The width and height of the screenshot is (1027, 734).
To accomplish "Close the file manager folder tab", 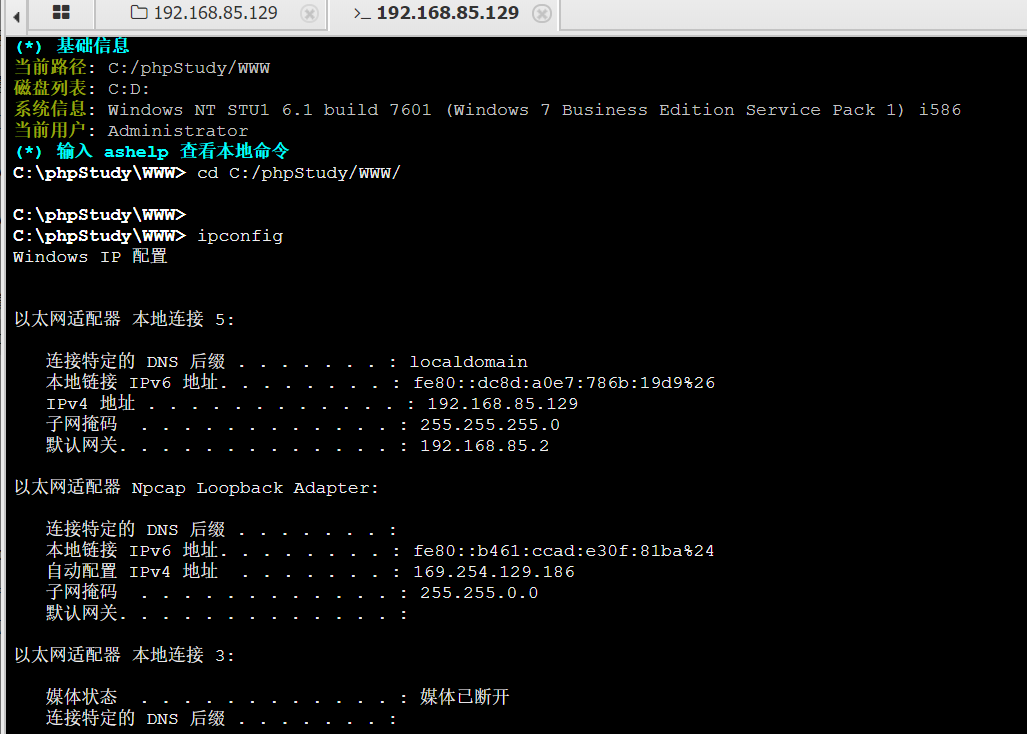I will click(309, 14).
